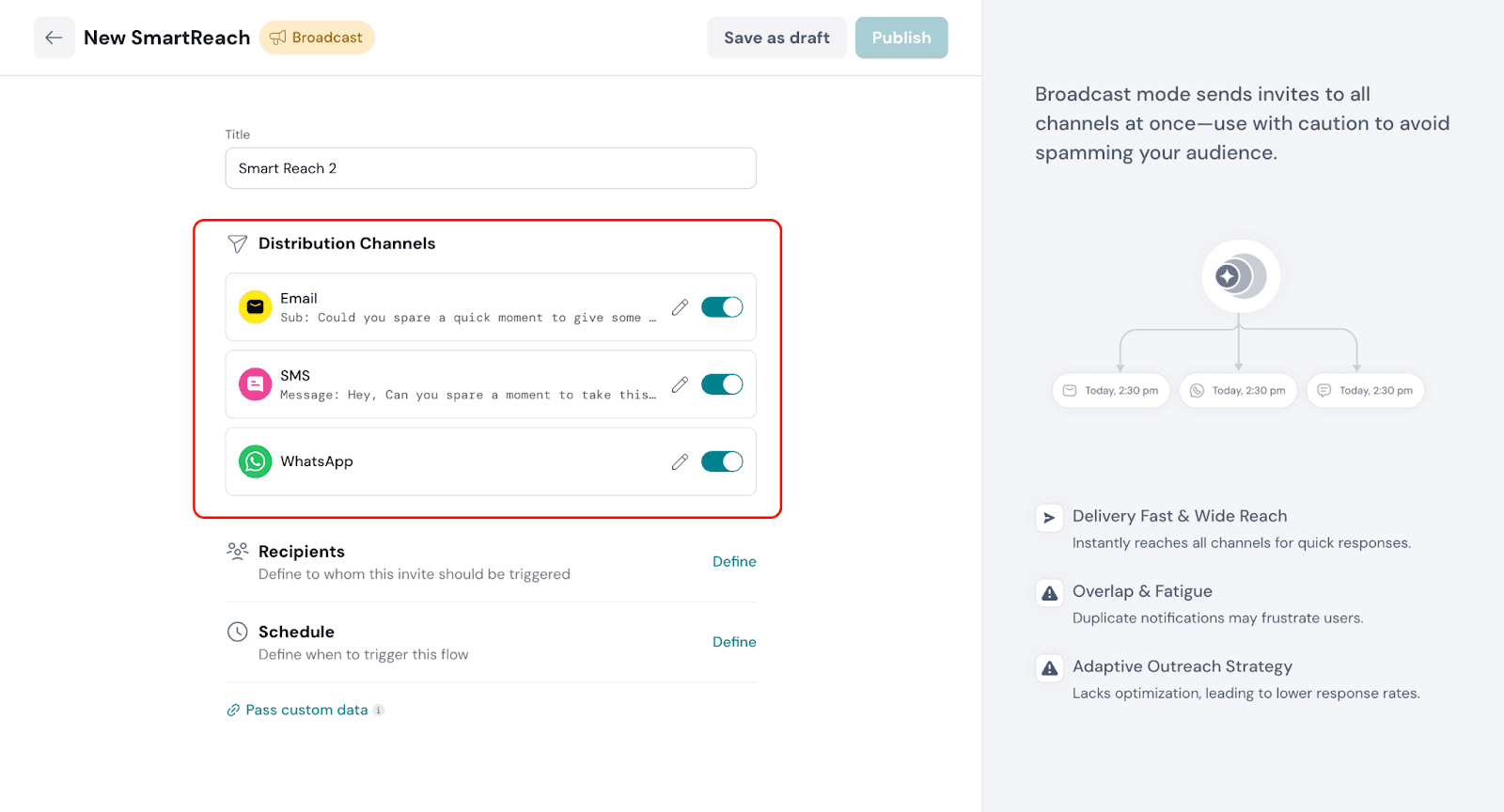The width and height of the screenshot is (1504, 812).
Task: Switch off the WhatsApp toggle
Action: [722, 461]
